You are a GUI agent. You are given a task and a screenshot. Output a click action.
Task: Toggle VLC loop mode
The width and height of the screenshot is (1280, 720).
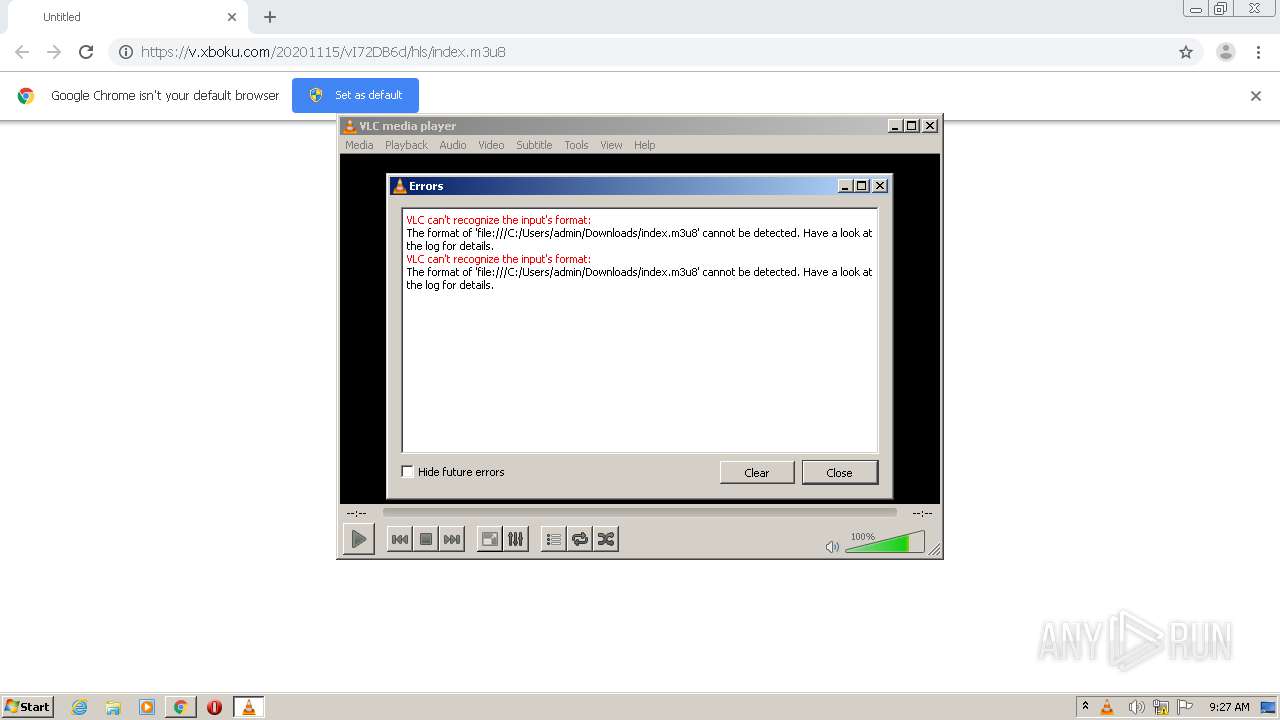(580, 539)
